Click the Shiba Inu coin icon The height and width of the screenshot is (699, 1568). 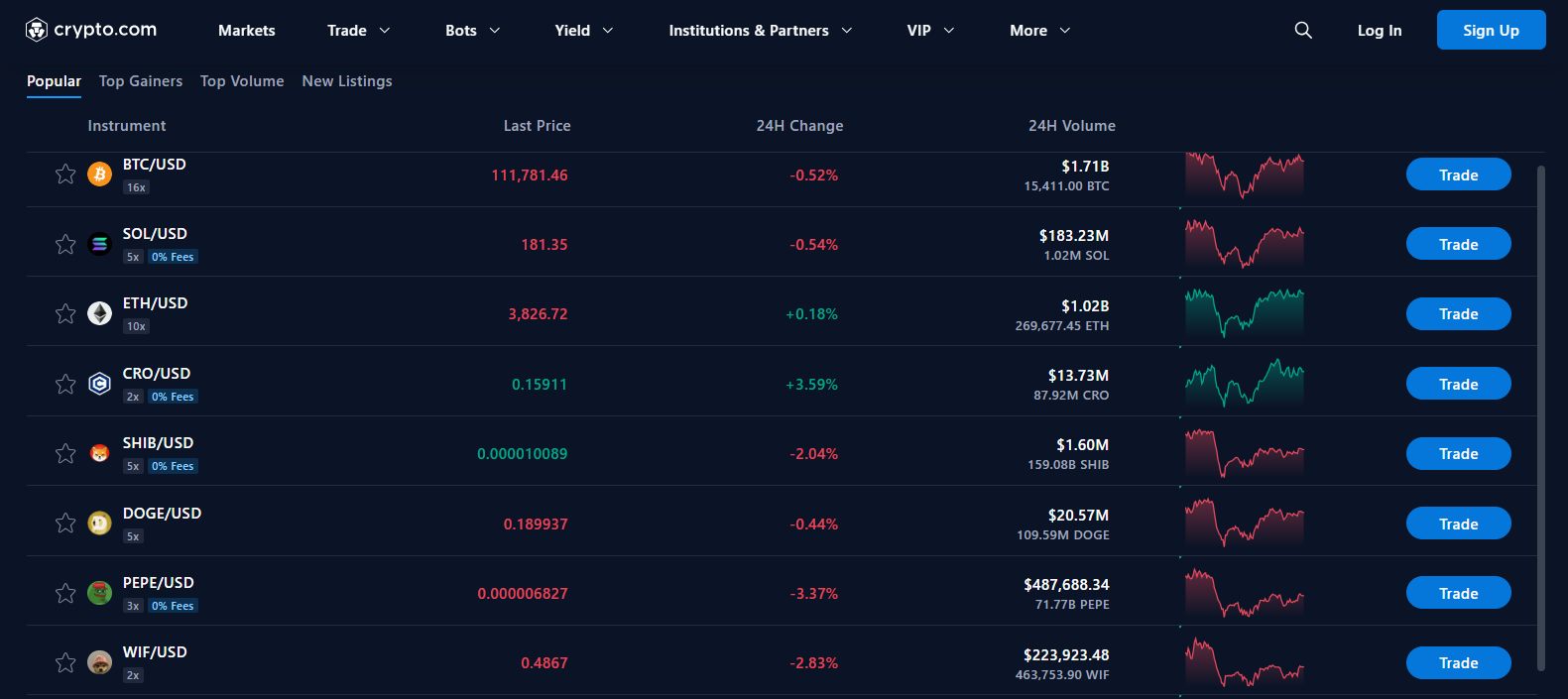coord(99,453)
